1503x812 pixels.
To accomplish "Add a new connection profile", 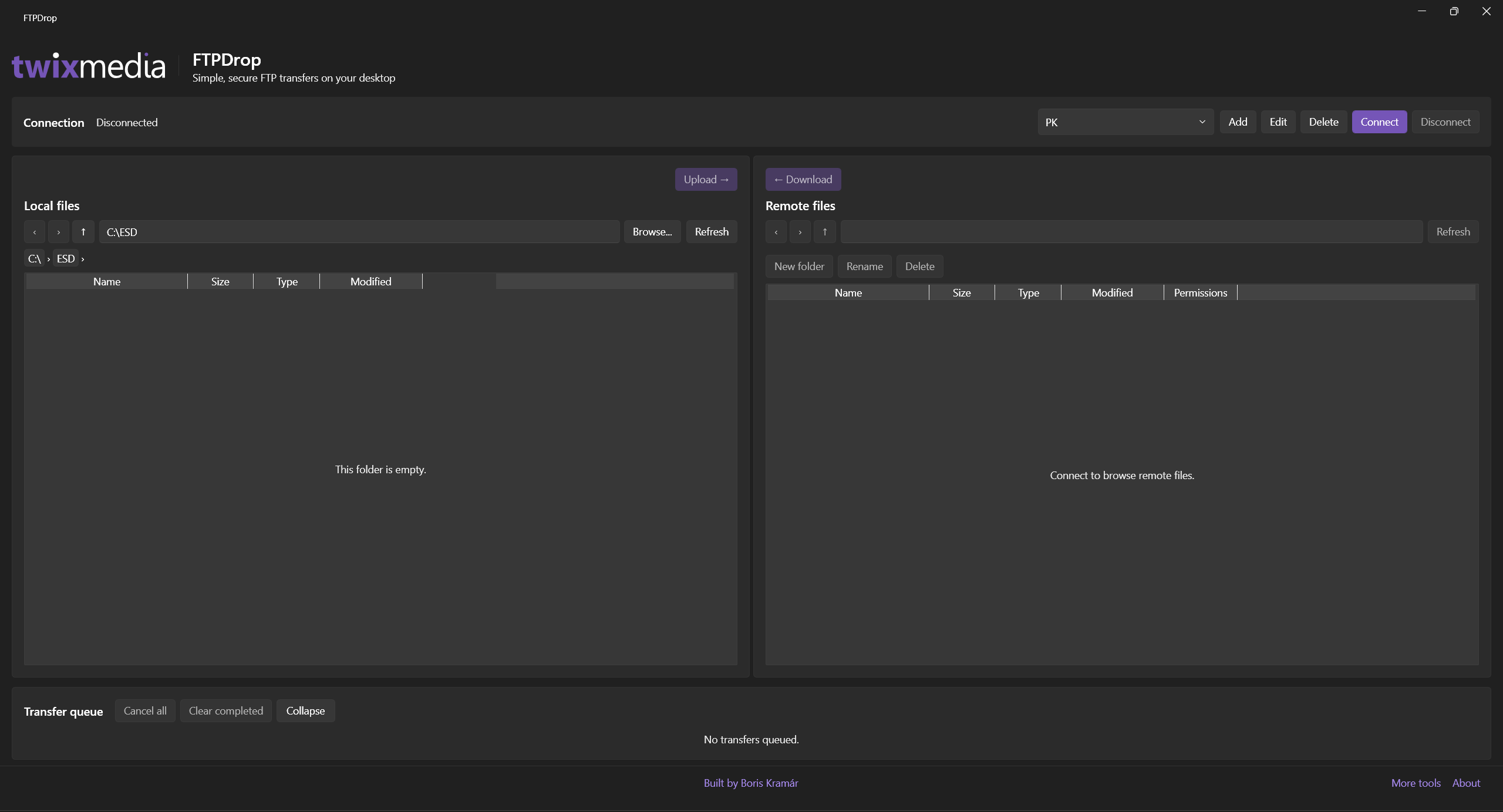I will [1238, 122].
